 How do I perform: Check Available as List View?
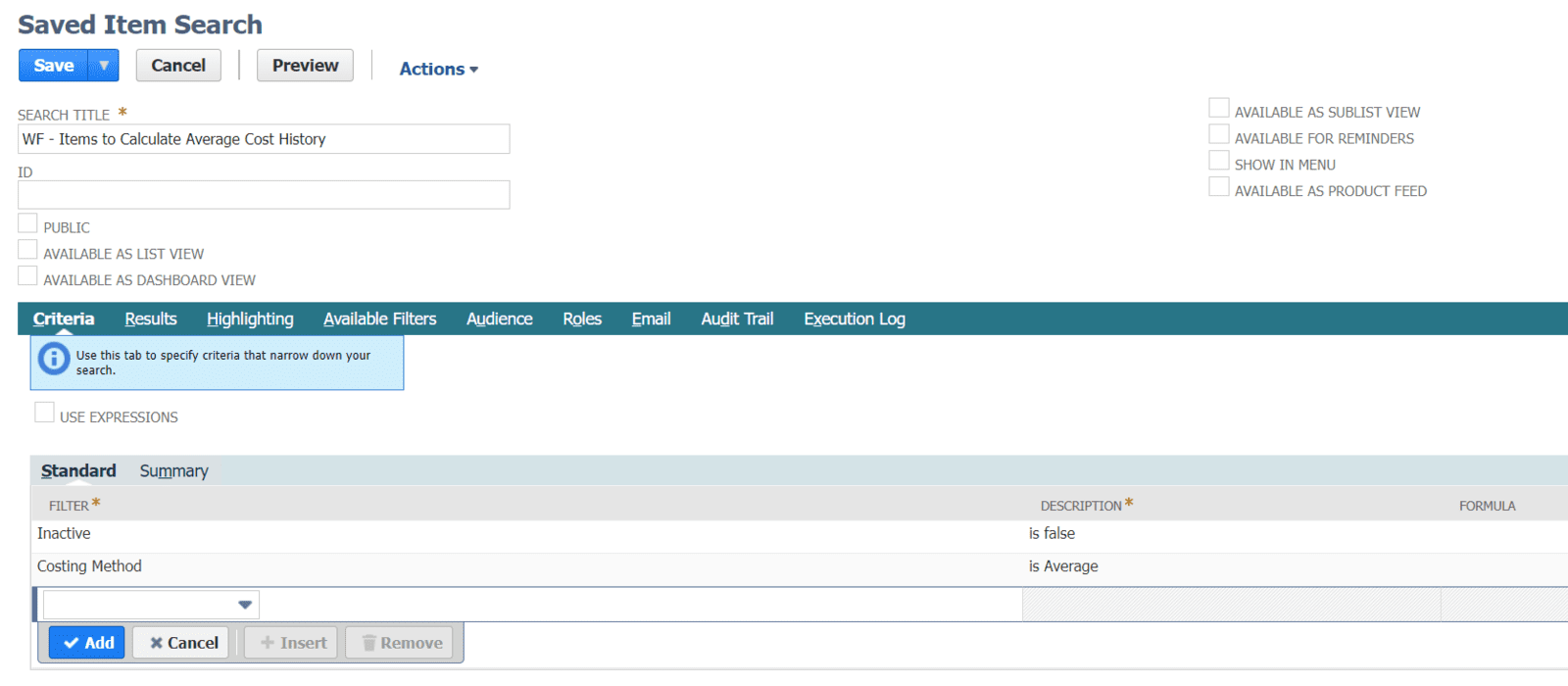[27, 251]
